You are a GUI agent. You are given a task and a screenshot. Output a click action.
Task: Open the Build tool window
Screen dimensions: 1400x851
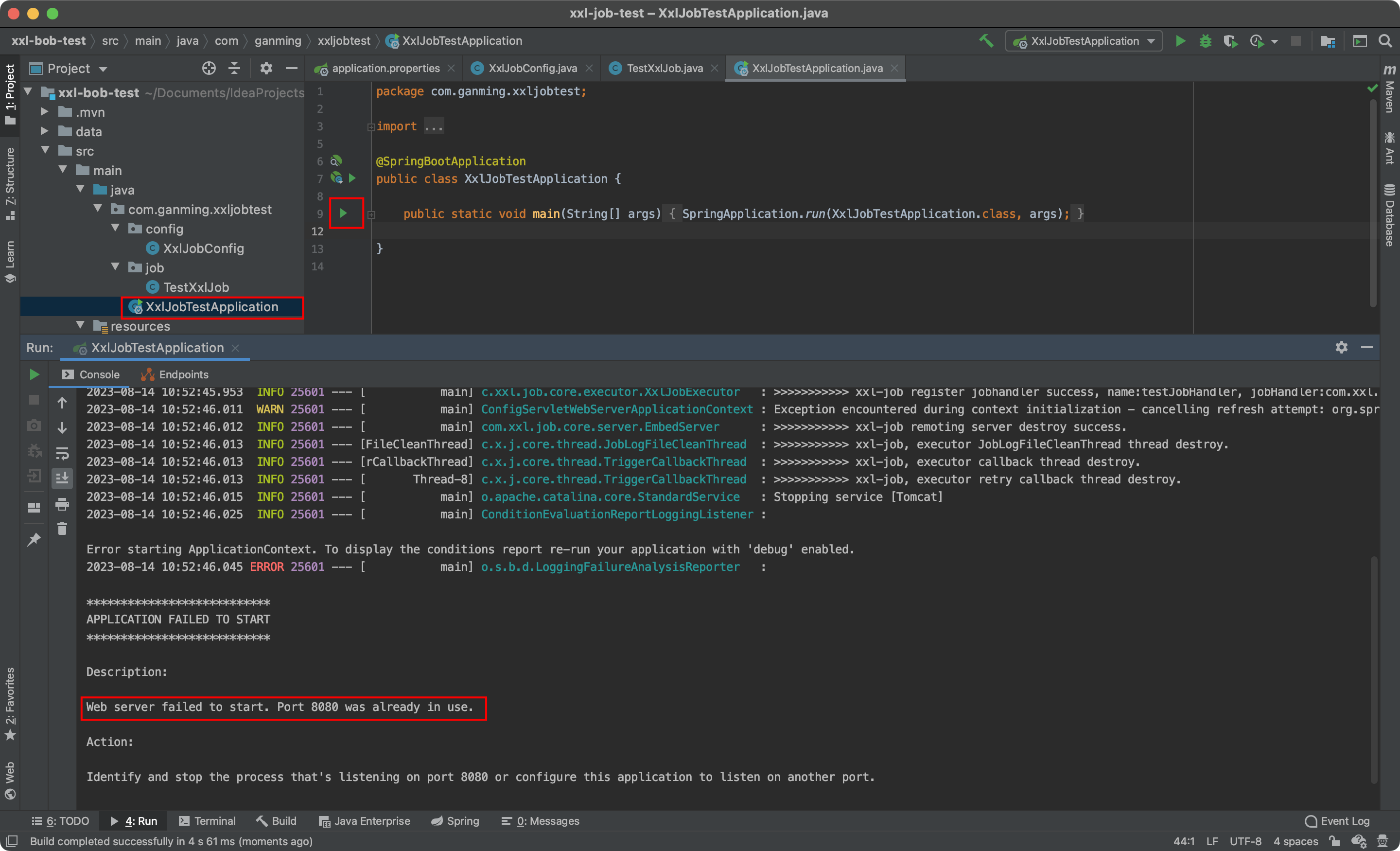[276, 820]
